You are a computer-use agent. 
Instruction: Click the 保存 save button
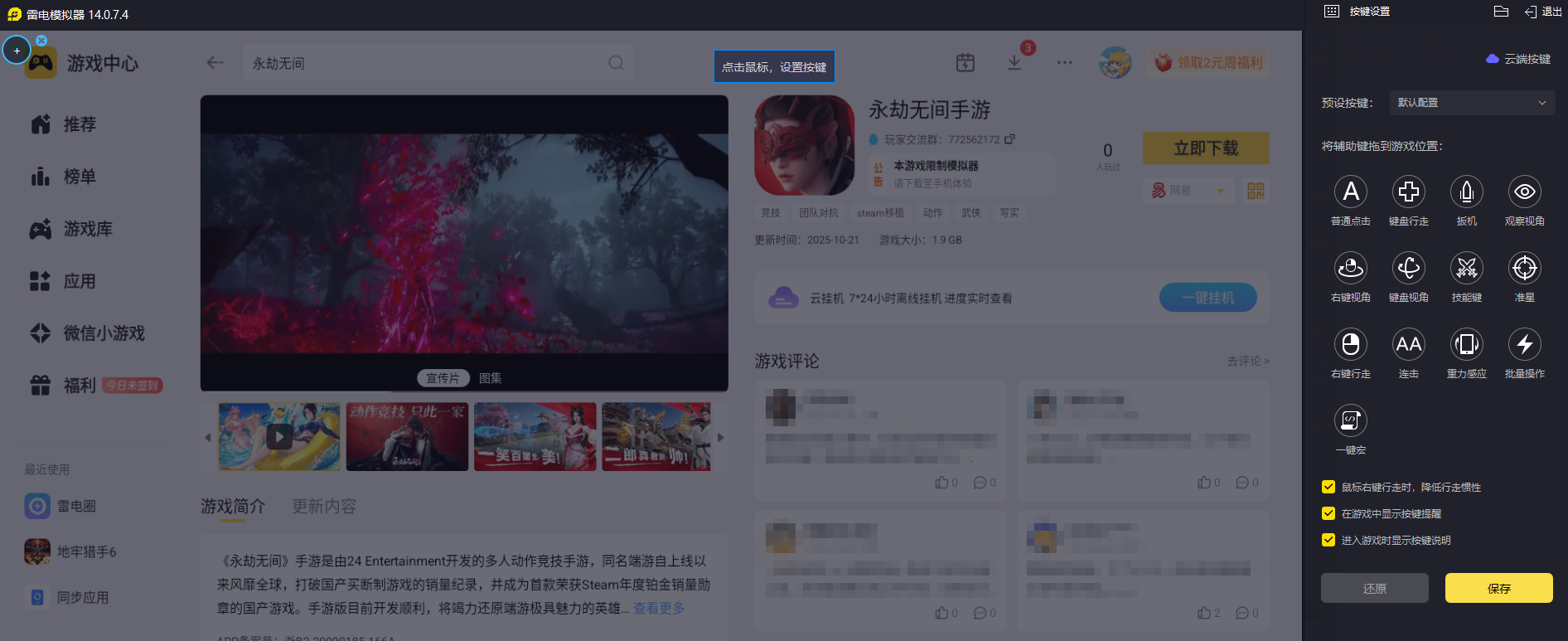(1499, 588)
